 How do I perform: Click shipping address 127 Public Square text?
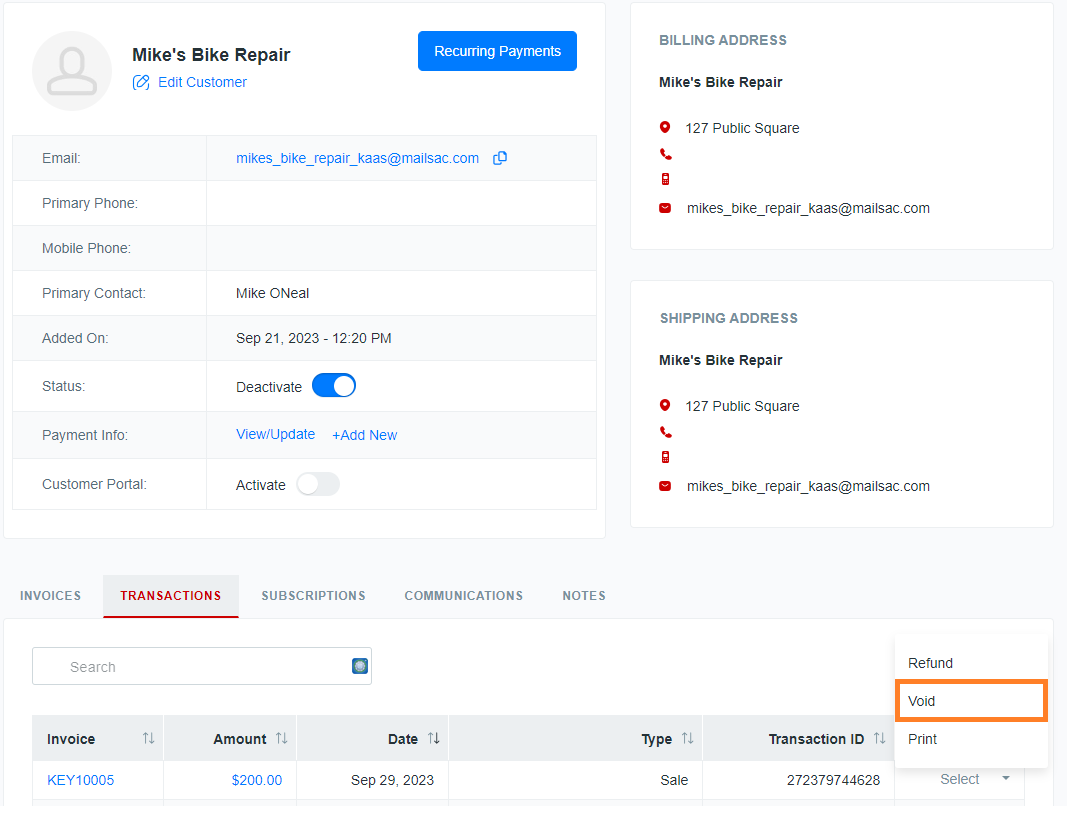pos(742,407)
